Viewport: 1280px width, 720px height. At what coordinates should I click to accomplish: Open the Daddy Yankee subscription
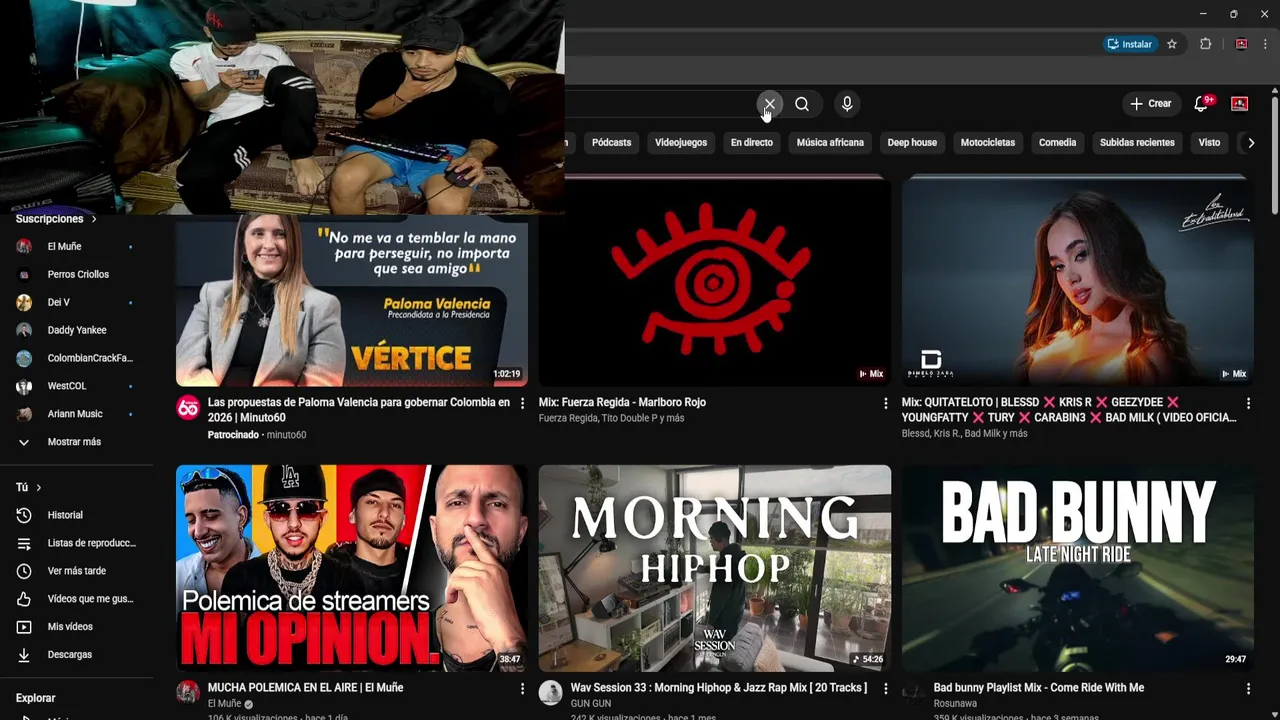[76, 330]
